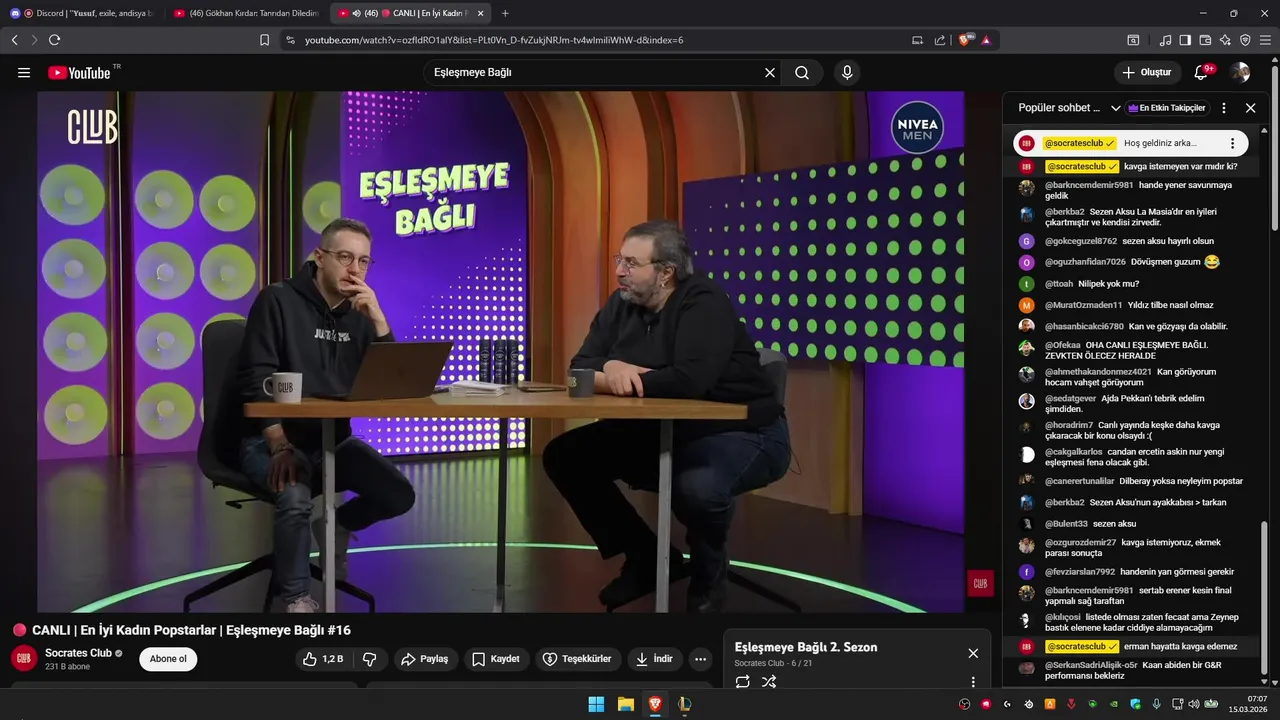Open site settings icon in address bar
The width and height of the screenshot is (1280, 720).
tap(290, 40)
